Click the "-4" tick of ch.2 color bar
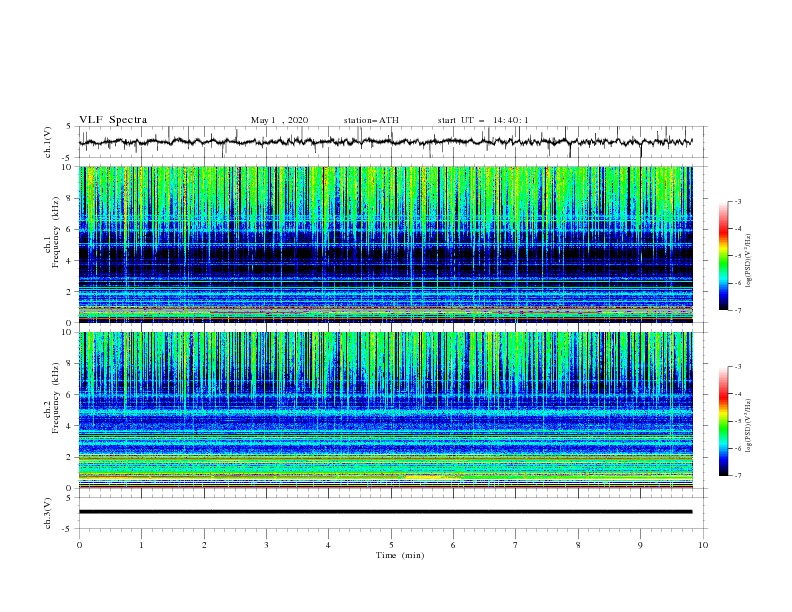The image size is (792, 612). coord(737,394)
